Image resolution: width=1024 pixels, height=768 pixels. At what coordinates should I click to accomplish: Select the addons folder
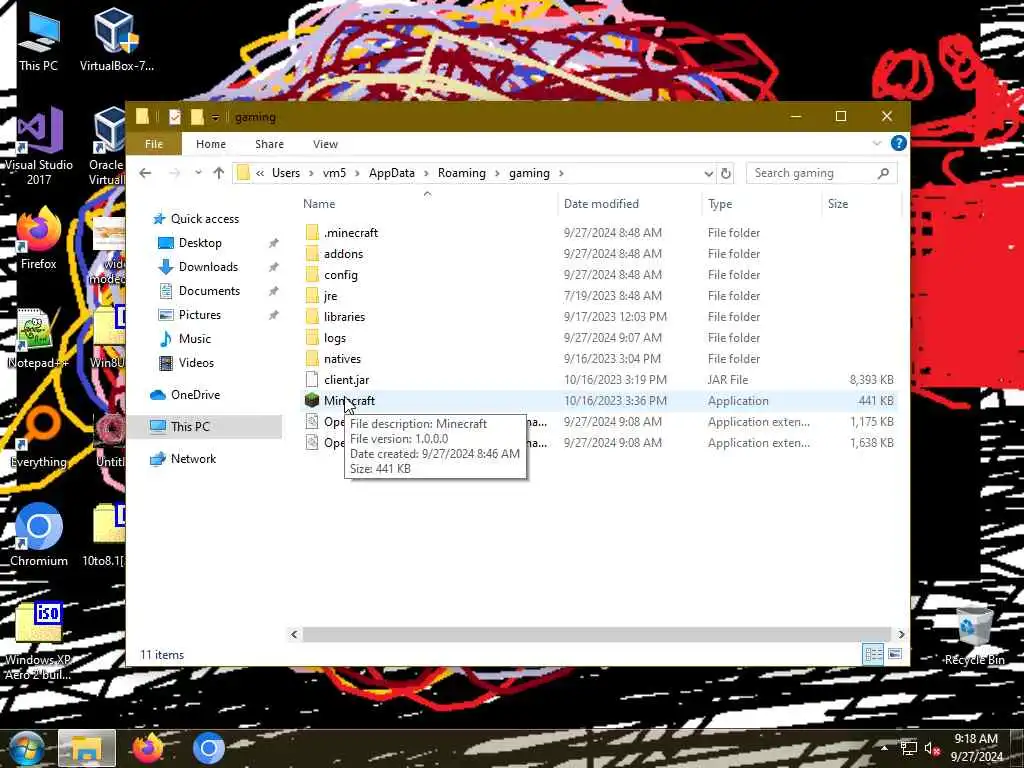click(343, 254)
